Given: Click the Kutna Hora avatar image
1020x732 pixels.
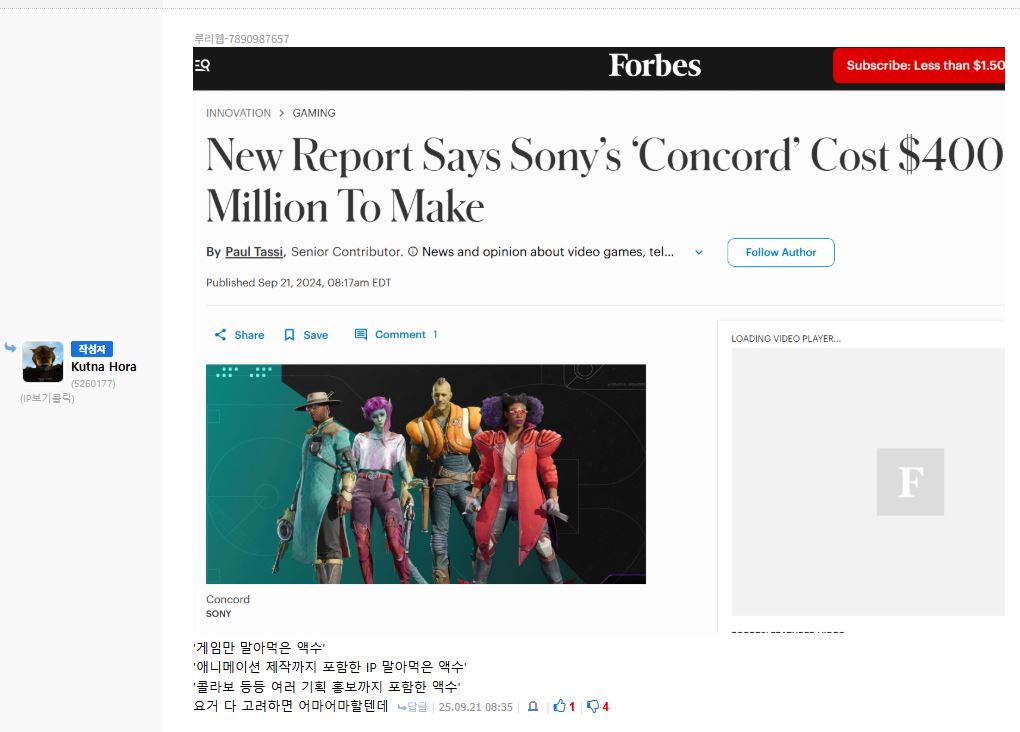Looking at the screenshot, I should [x=43, y=362].
